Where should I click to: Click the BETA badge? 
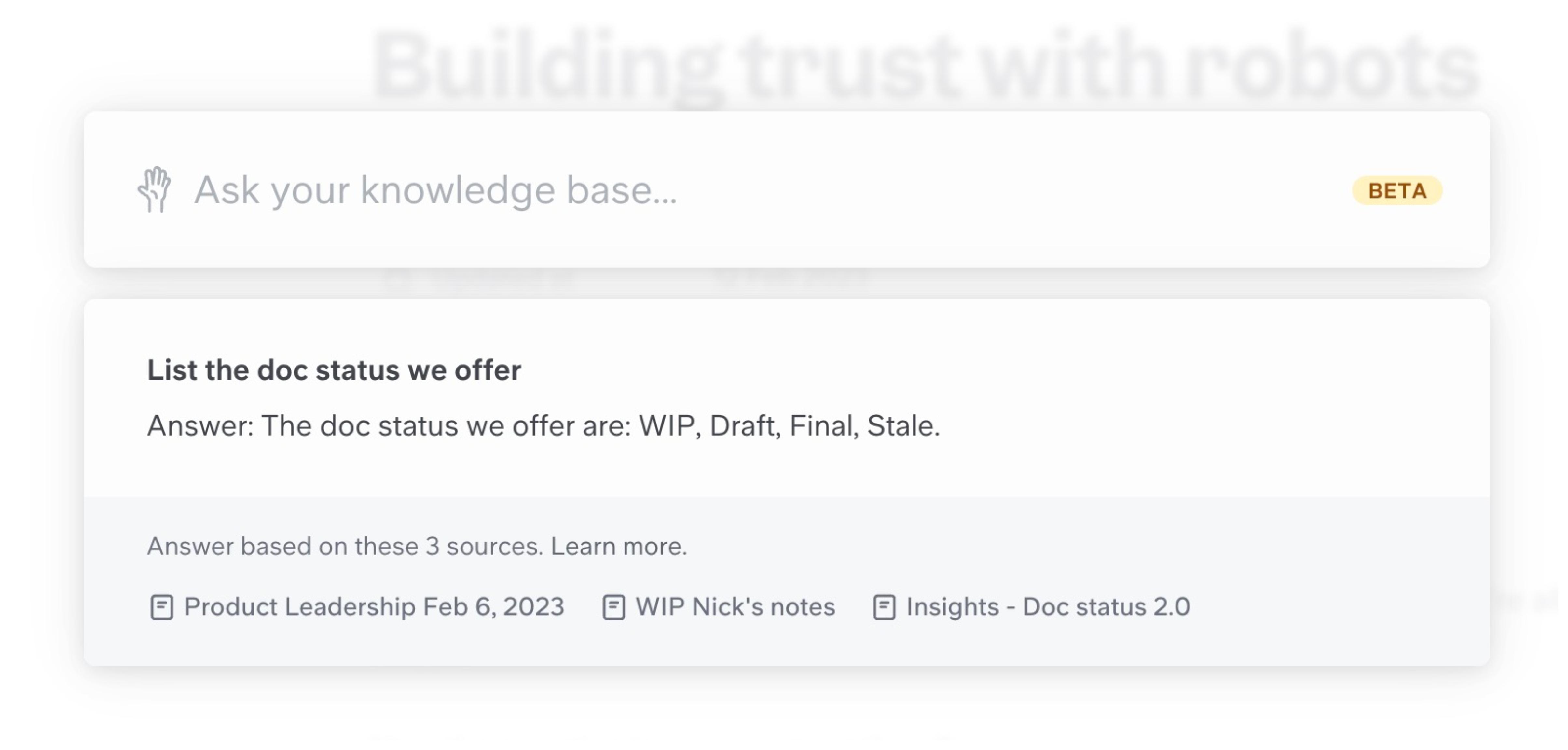tap(1398, 190)
